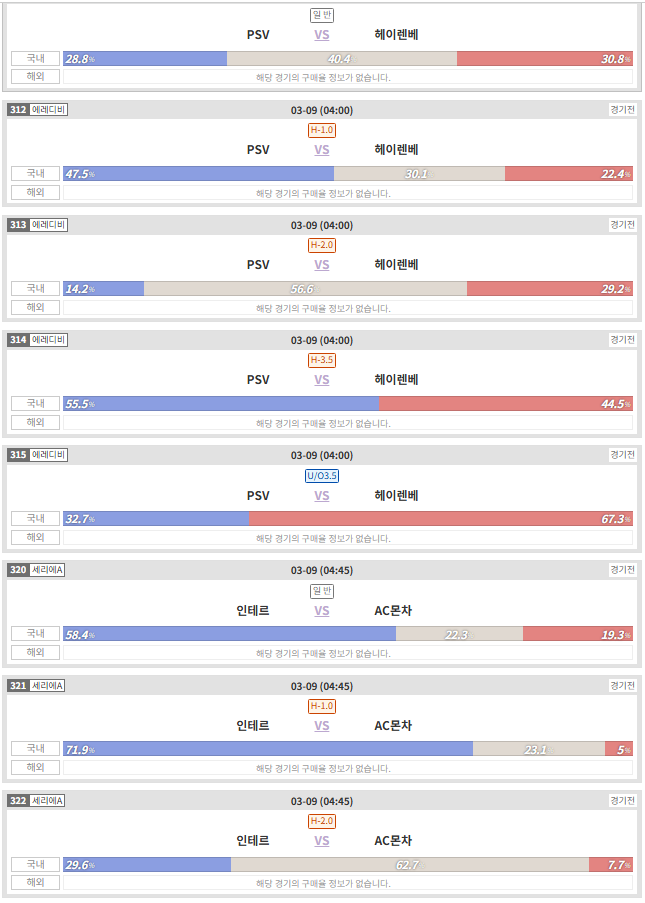Screen dimensions: 645x903
Task: Click the VS link for 인테르 match 321
Action: click(321, 726)
